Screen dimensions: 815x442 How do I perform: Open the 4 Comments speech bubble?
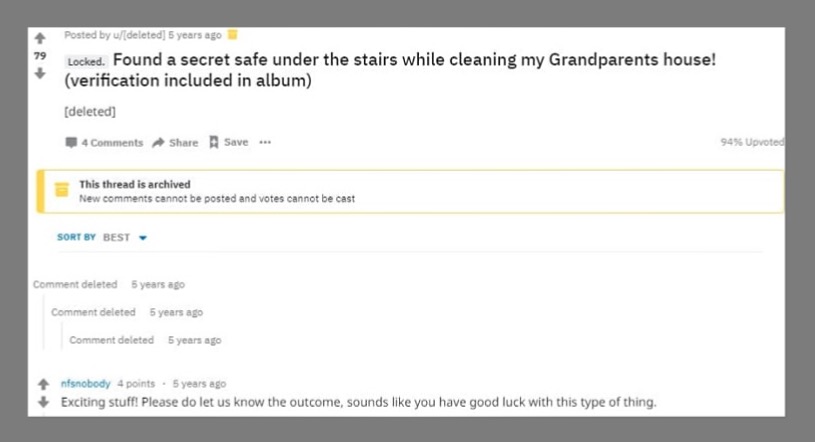click(x=70, y=143)
